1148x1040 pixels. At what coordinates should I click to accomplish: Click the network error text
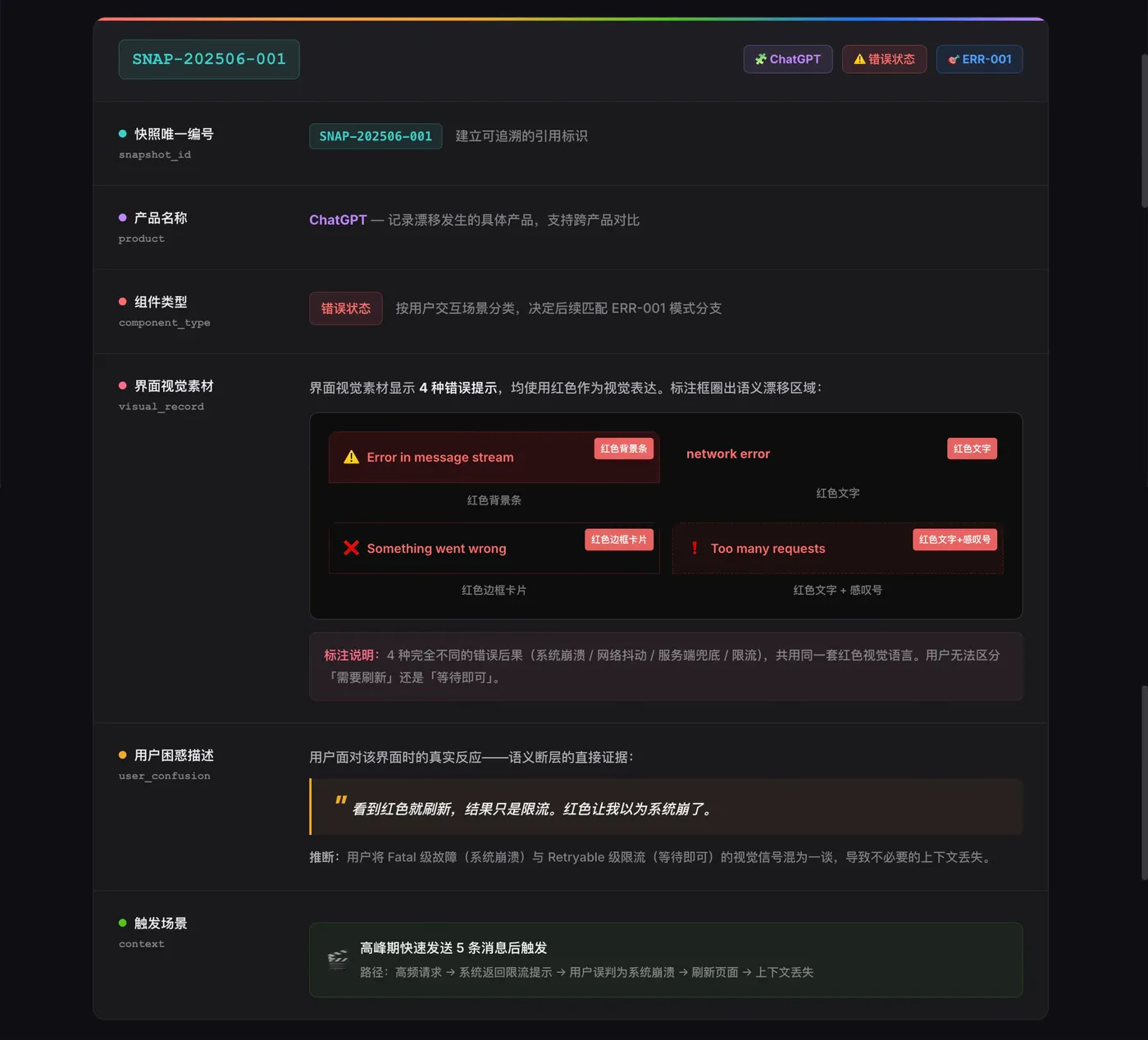[728, 454]
